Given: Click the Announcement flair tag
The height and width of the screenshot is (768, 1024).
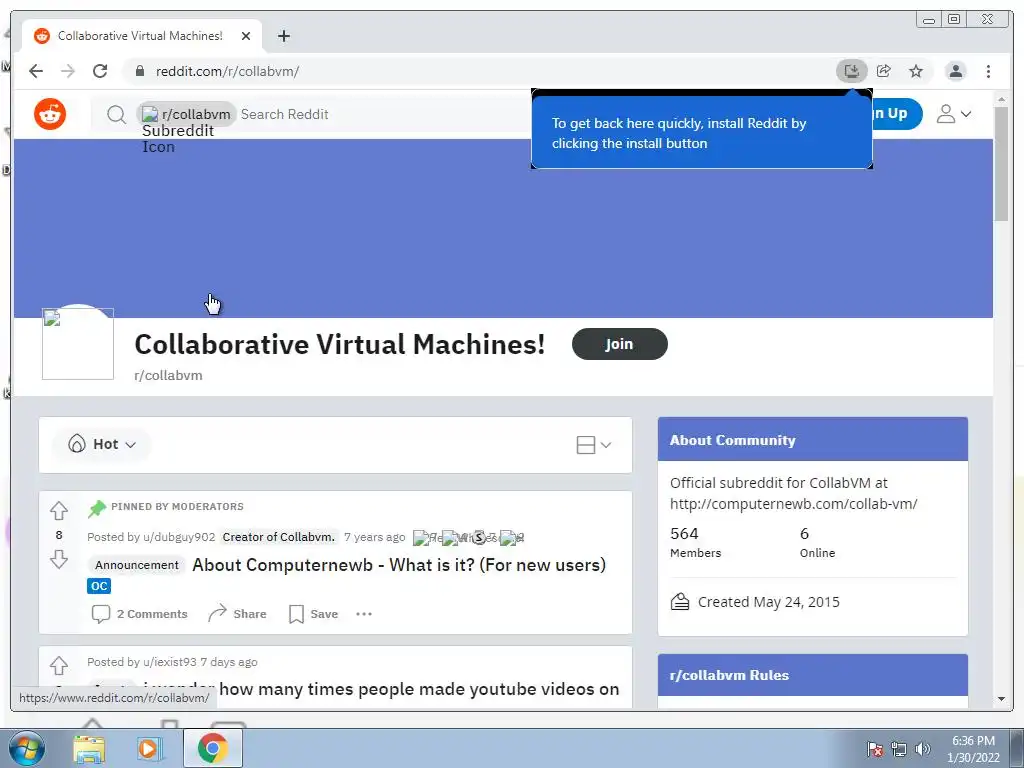Looking at the screenshot, I should 136,565.
